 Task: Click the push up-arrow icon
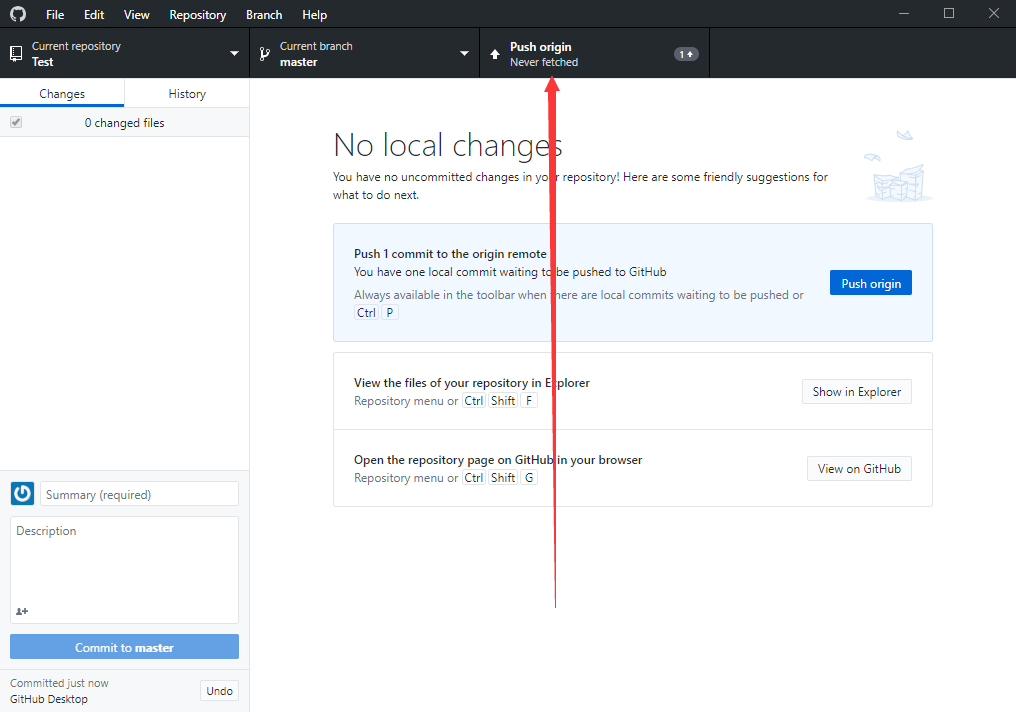tap(495, 54)
